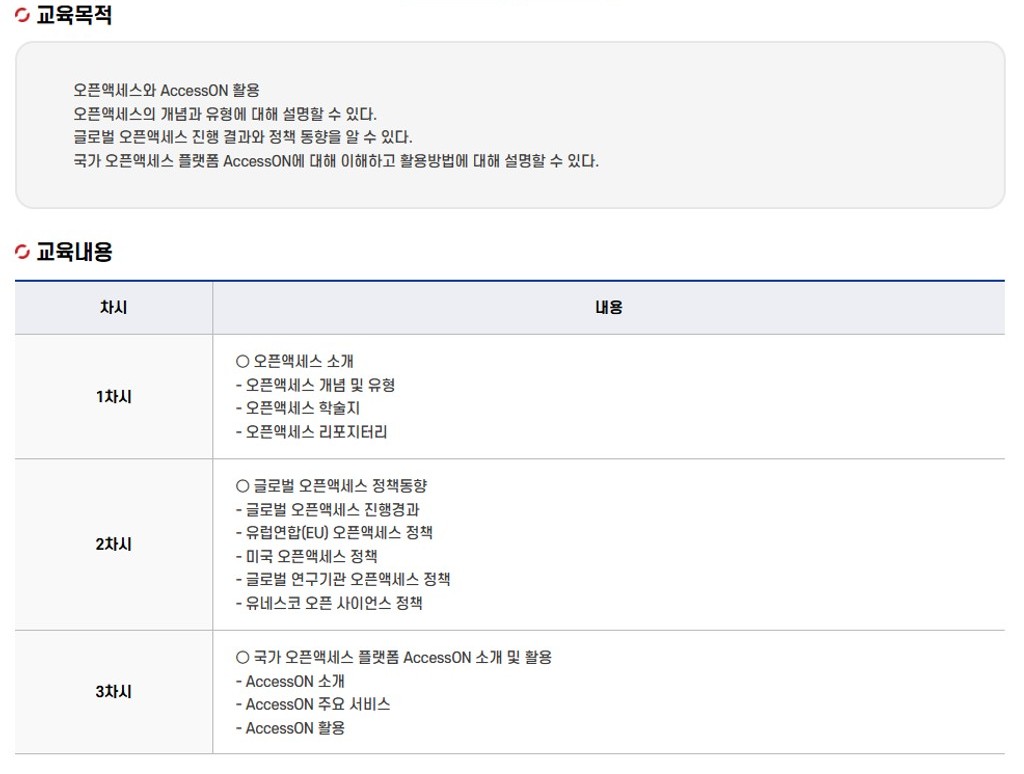Viewport: 1024px width, 774px height.
Task: Select the 교육목적 section heading
Action: coord(74,16)
